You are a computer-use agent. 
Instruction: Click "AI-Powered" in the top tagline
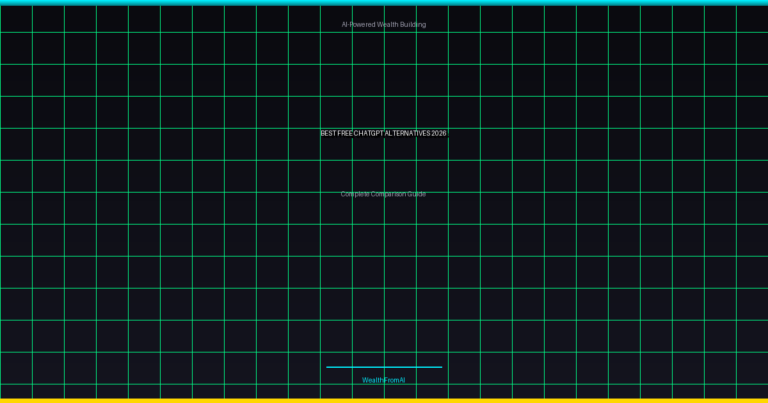358,24
